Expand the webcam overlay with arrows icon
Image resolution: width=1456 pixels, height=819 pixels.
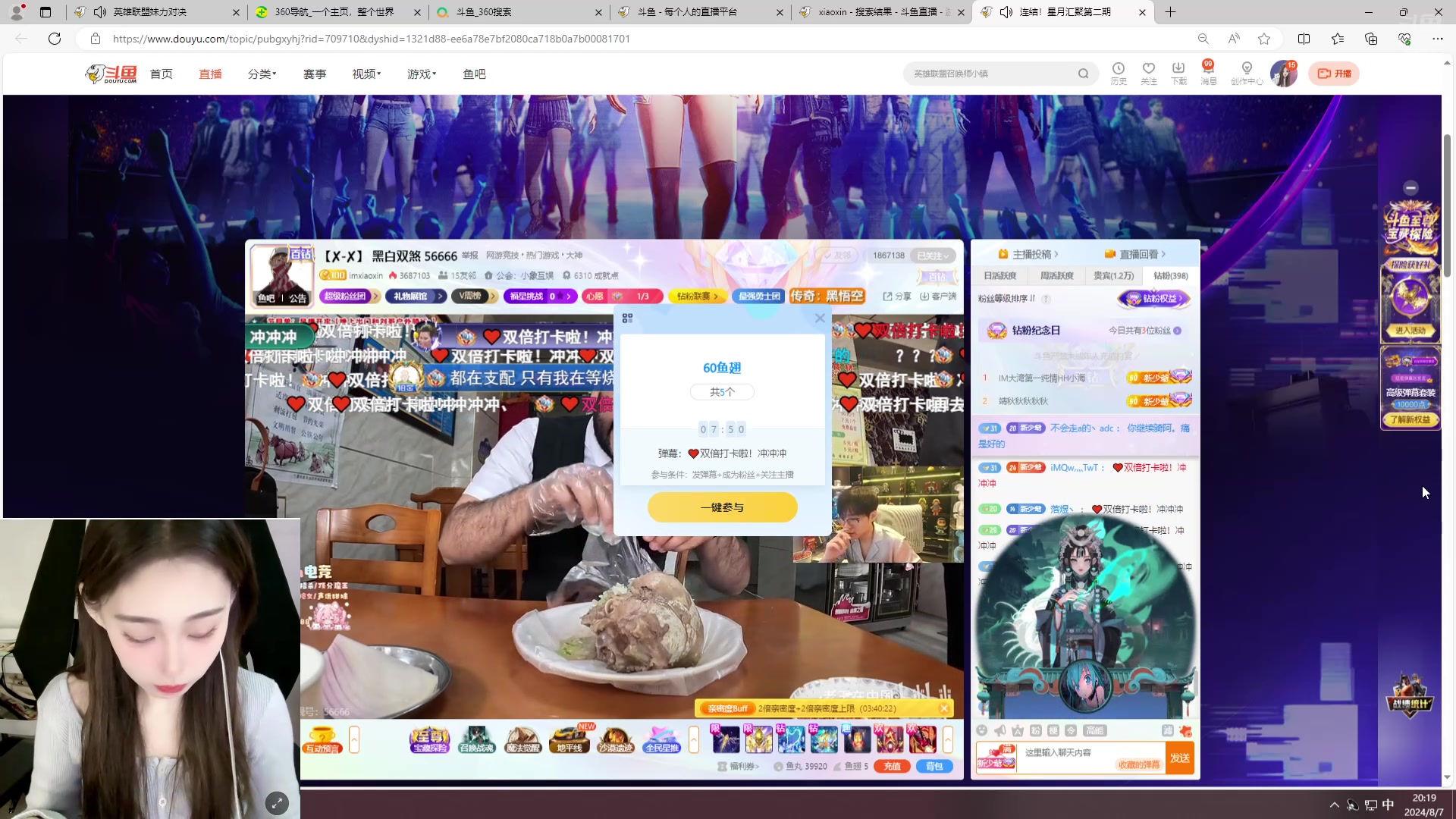pos(277,803)
